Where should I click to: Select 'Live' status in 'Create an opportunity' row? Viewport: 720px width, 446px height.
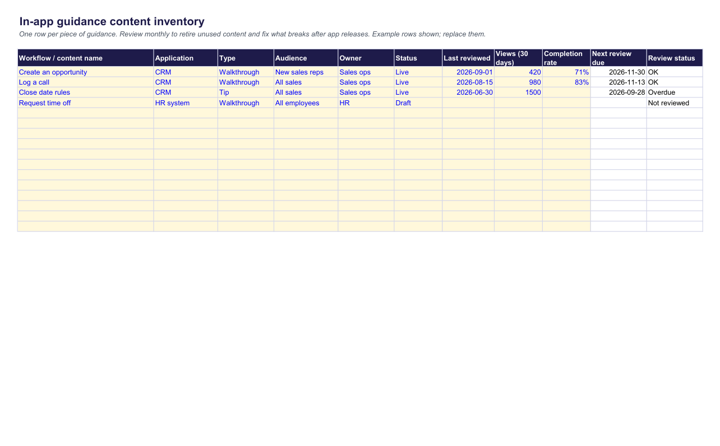pos(418,72)
